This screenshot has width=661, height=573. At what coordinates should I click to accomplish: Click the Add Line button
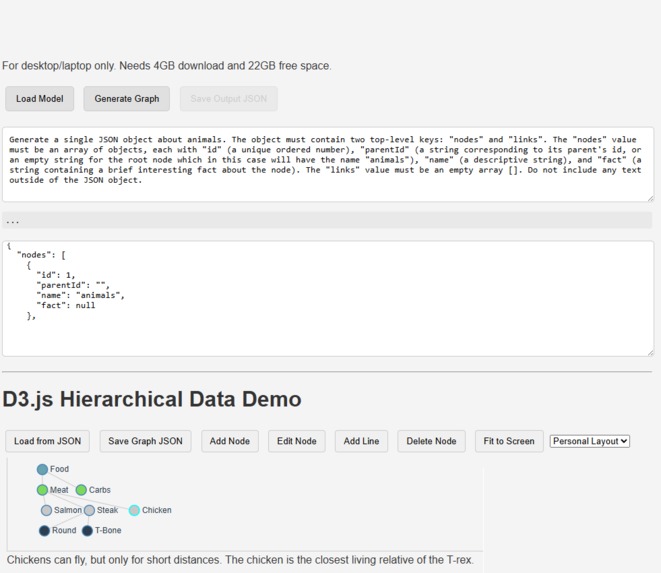tap(361, 441)
